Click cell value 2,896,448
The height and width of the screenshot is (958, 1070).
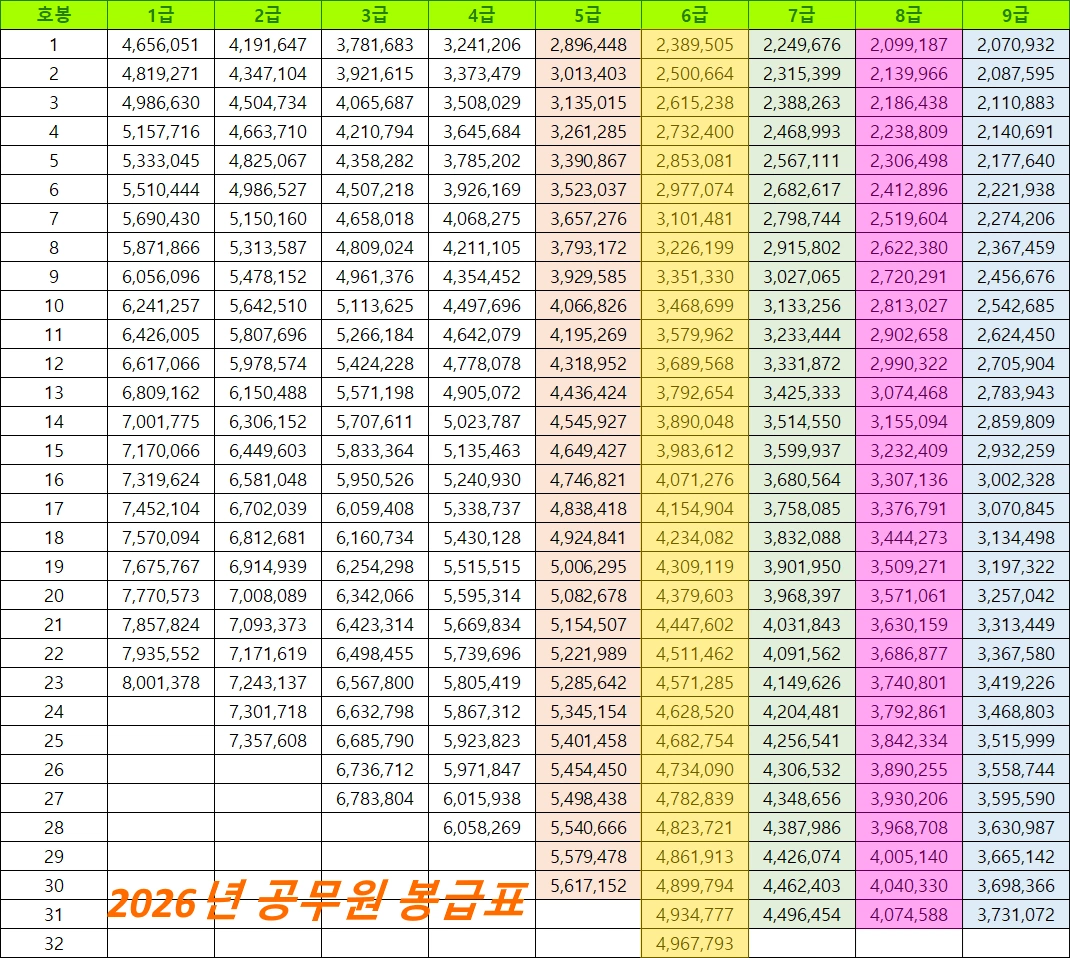point(588,45)
